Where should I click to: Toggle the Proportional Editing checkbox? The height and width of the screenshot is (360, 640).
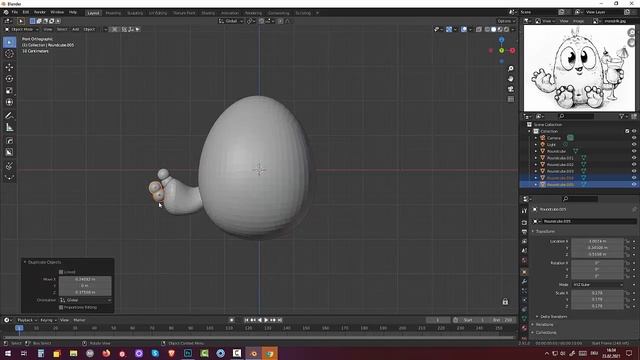[61, 307]
